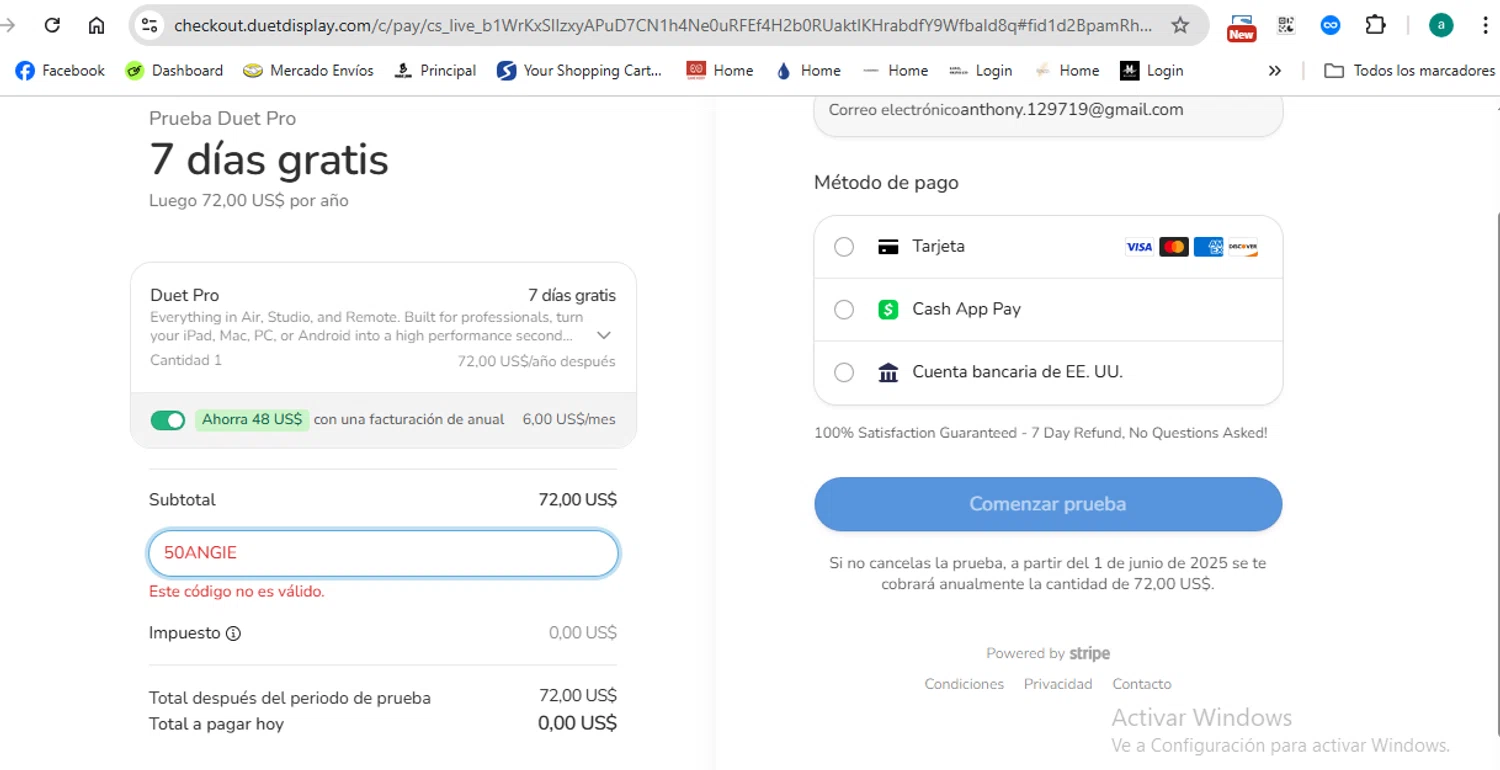Click the Discover logo

pyautogui.click(x=1243, y=247)
